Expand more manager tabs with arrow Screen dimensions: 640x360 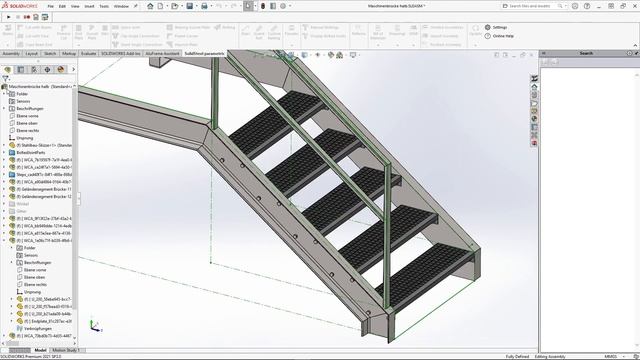(x=73, y=69)
